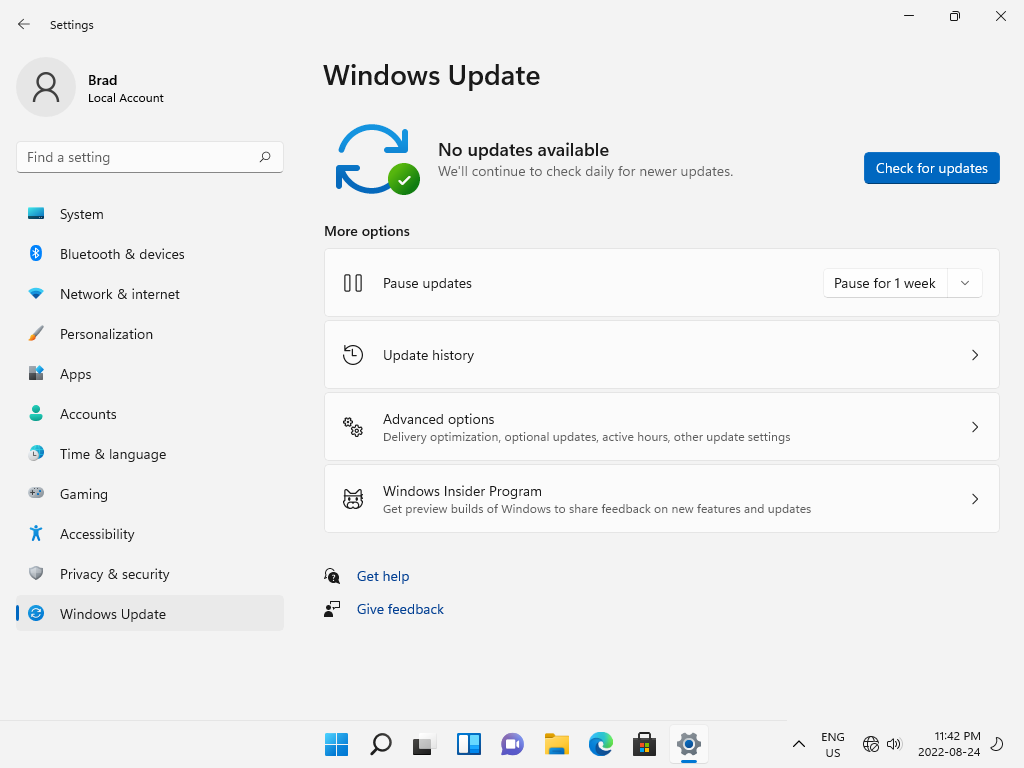
Task: Open Bluetooth & devices settings
Action: (x=150, y=253)
